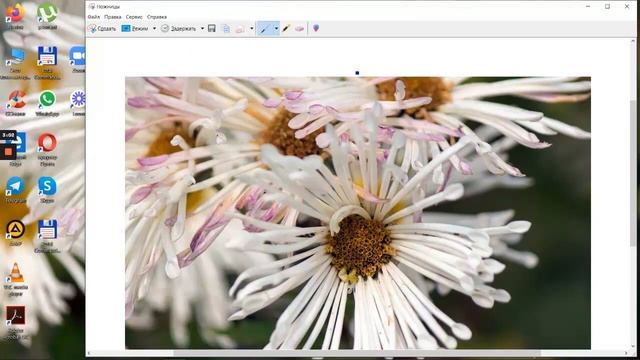Image resolution: width=640 pixels, height=360 pixels.
Task: Expand the Задержать delay dropdown arrow
Action: 202,28
